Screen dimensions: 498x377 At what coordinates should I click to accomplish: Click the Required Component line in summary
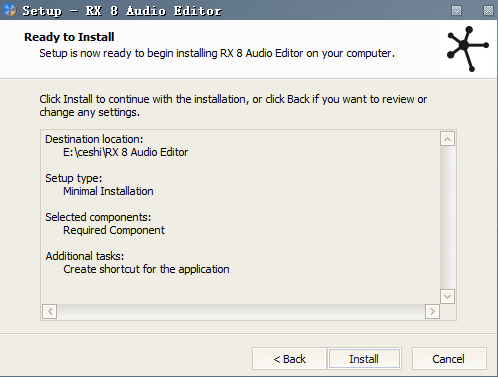[114, 230]
